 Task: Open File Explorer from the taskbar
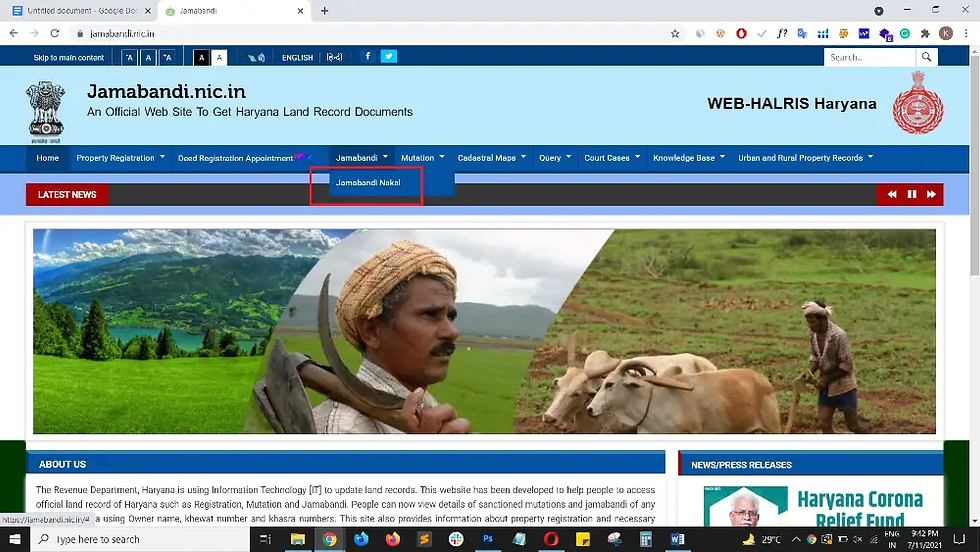click(298, 539)
